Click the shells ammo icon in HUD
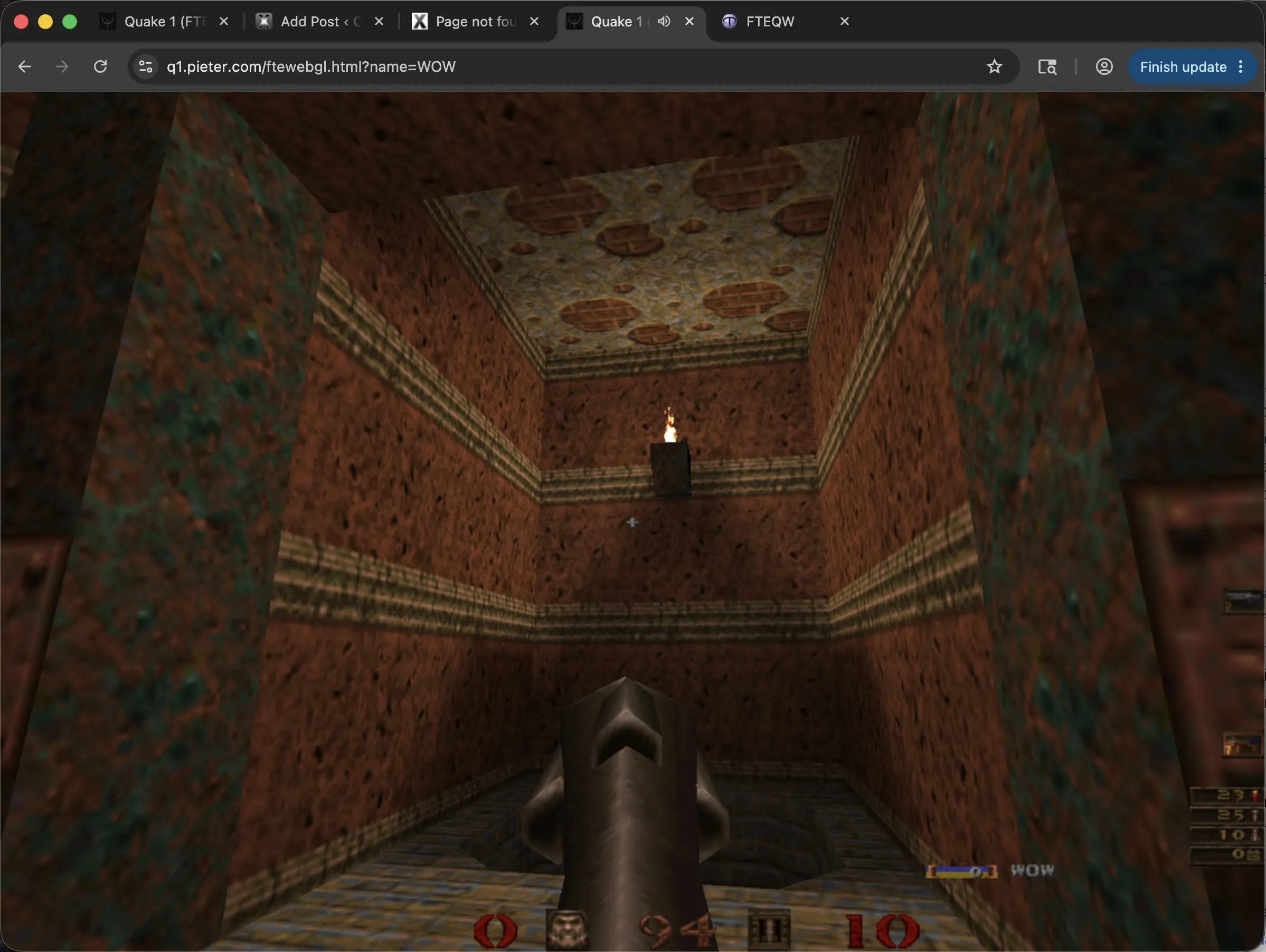The height and width of the screenshot is (952, 1266). (769, 930)
